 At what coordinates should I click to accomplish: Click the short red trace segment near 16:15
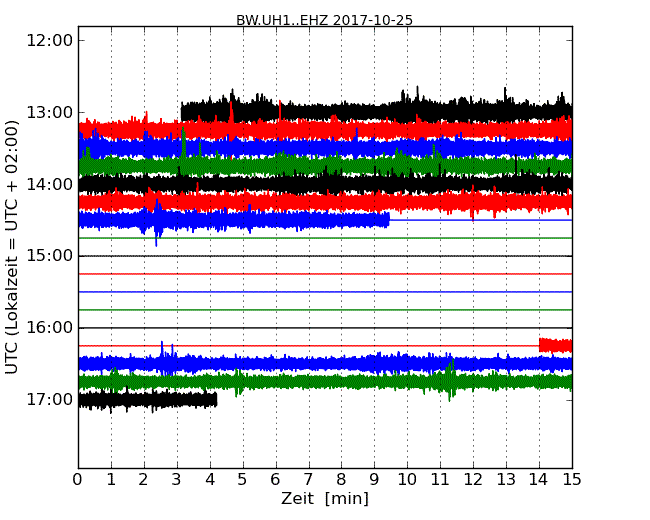point(555,345)
